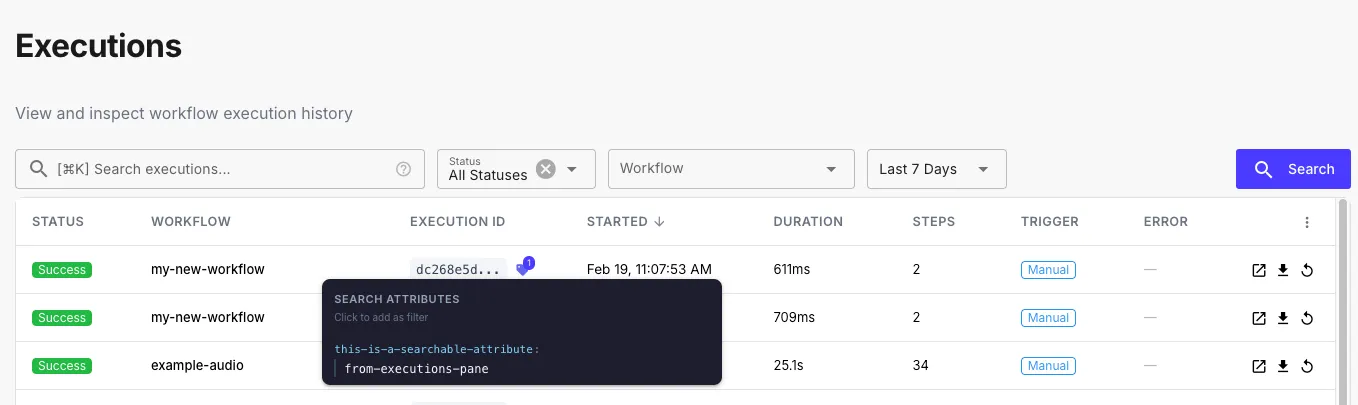
Task: Click the search help question mark icon
Action: point(404,169)
